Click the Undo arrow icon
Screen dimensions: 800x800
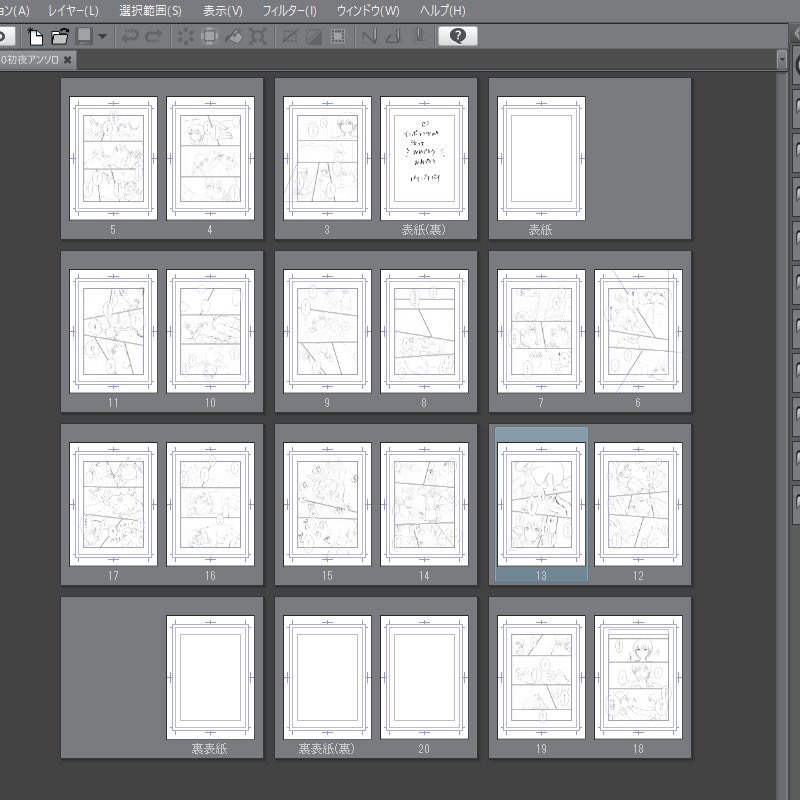130,36
